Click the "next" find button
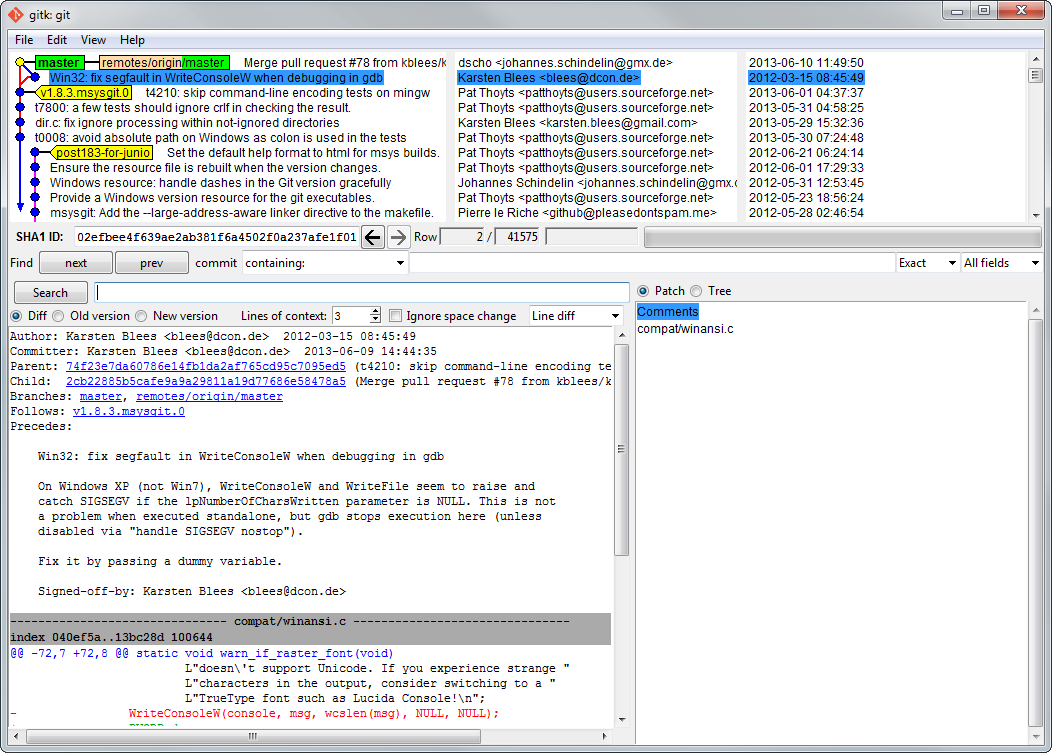1052x753 pixels. 75,262
